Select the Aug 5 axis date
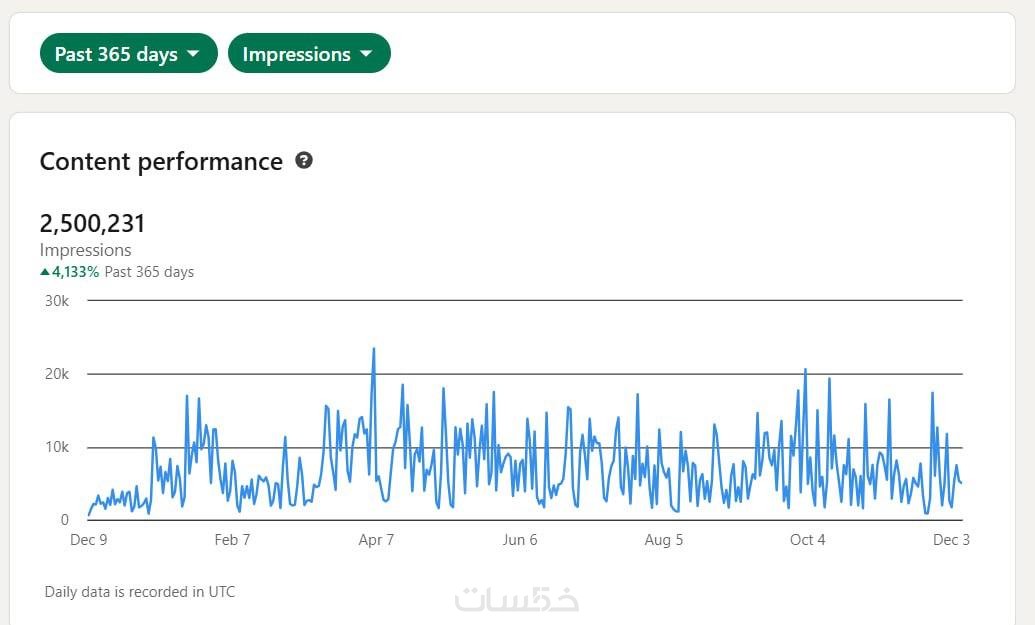 point(664,540)
